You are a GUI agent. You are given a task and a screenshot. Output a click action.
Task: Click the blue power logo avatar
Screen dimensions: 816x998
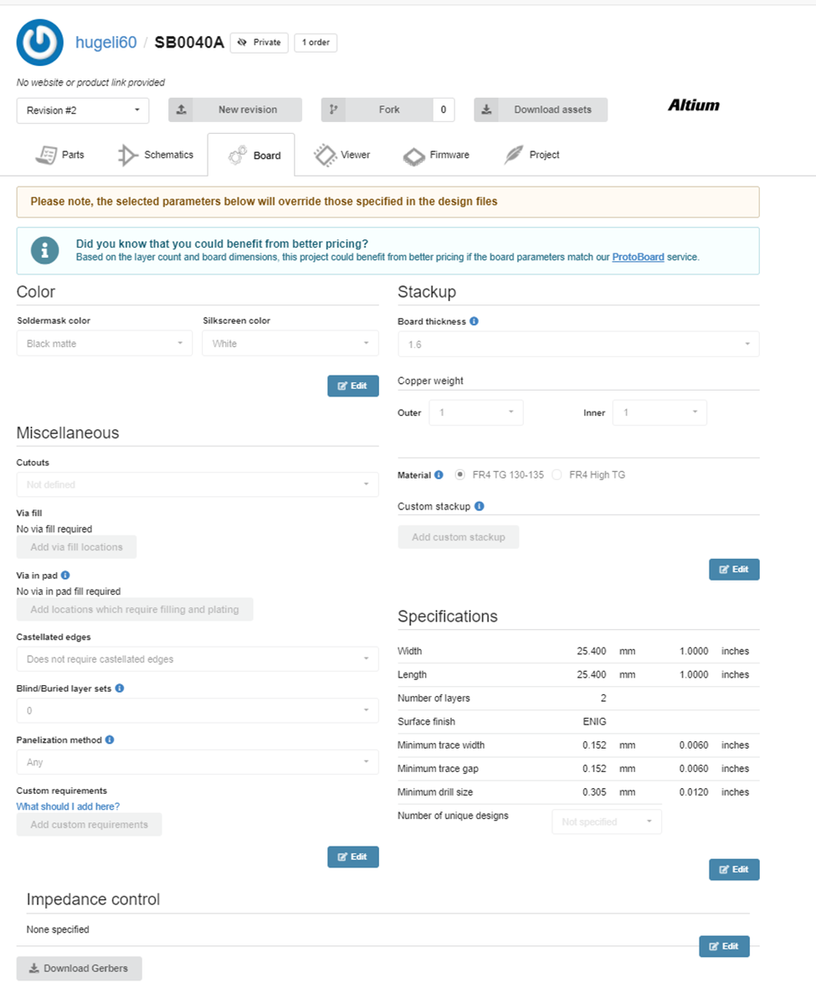pos(40,42)
